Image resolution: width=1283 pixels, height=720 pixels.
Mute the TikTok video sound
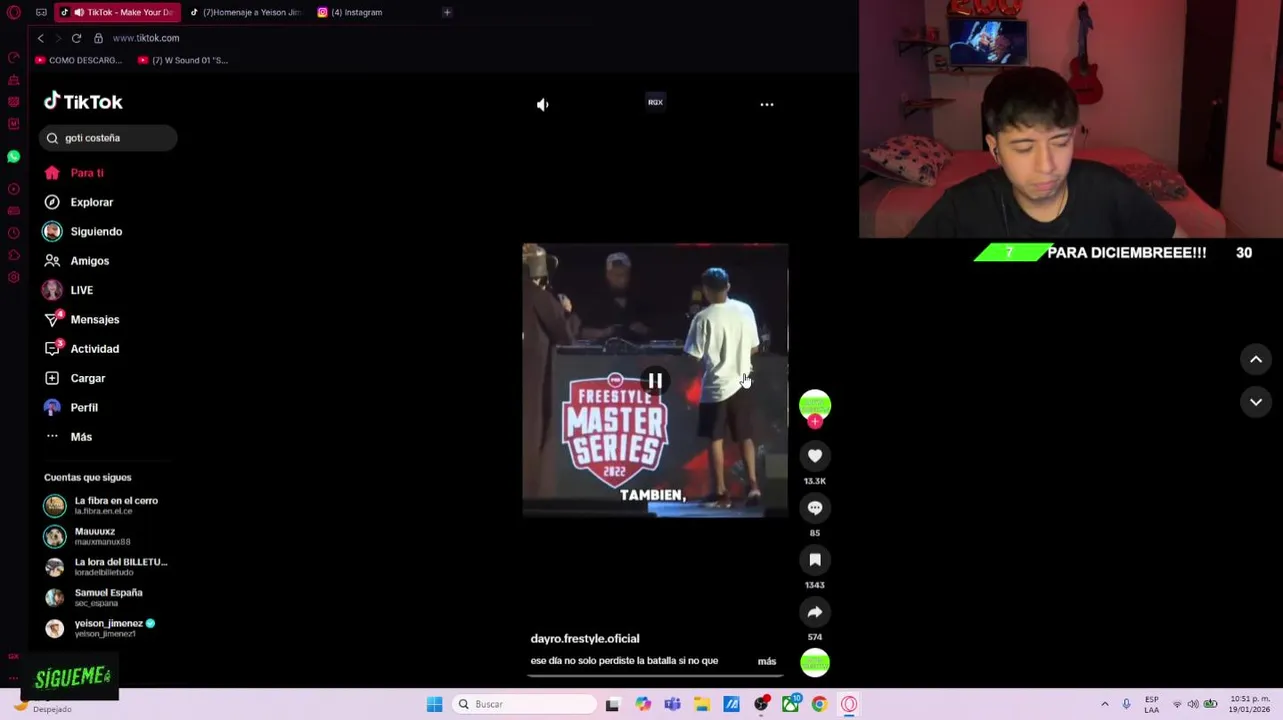coord(542,104)
